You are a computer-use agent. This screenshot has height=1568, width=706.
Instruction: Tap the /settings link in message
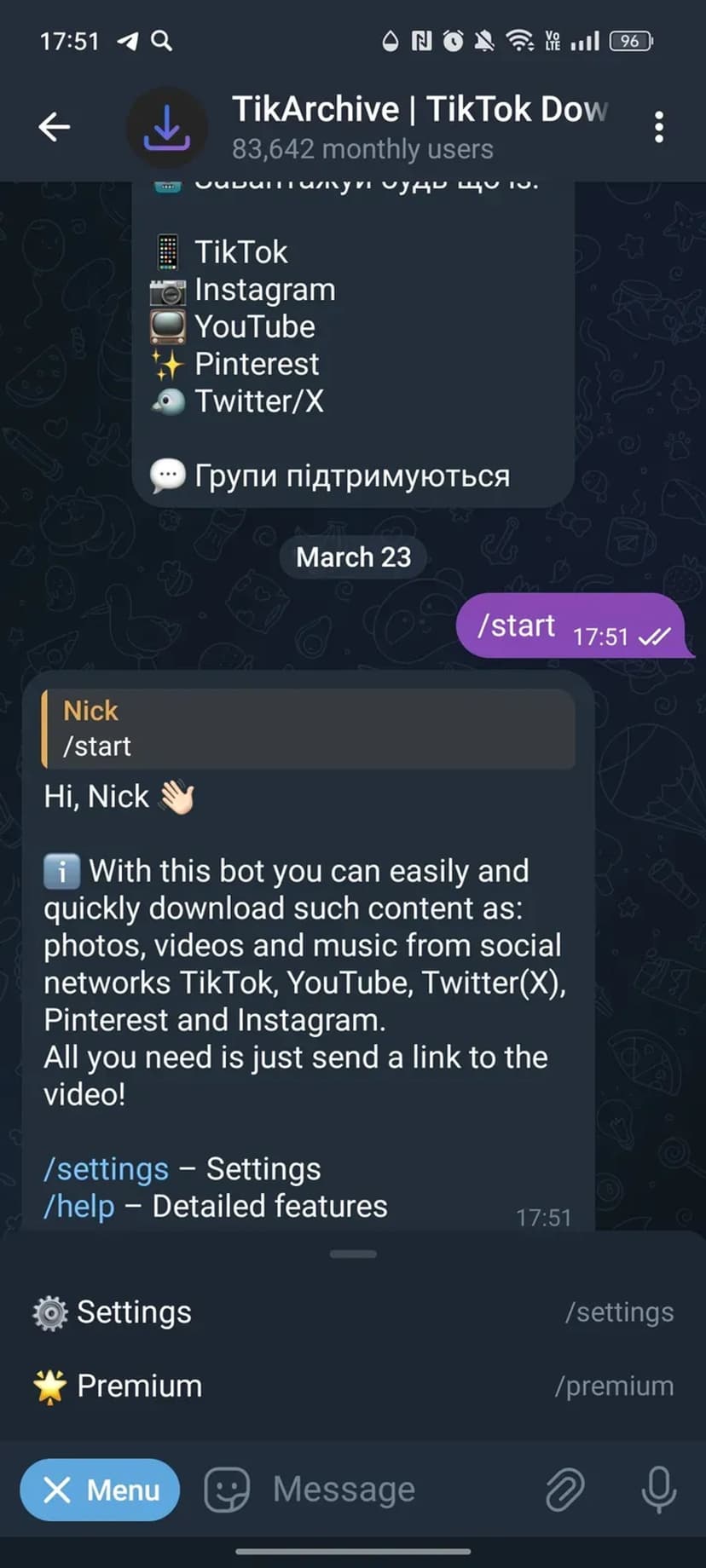107,1169
